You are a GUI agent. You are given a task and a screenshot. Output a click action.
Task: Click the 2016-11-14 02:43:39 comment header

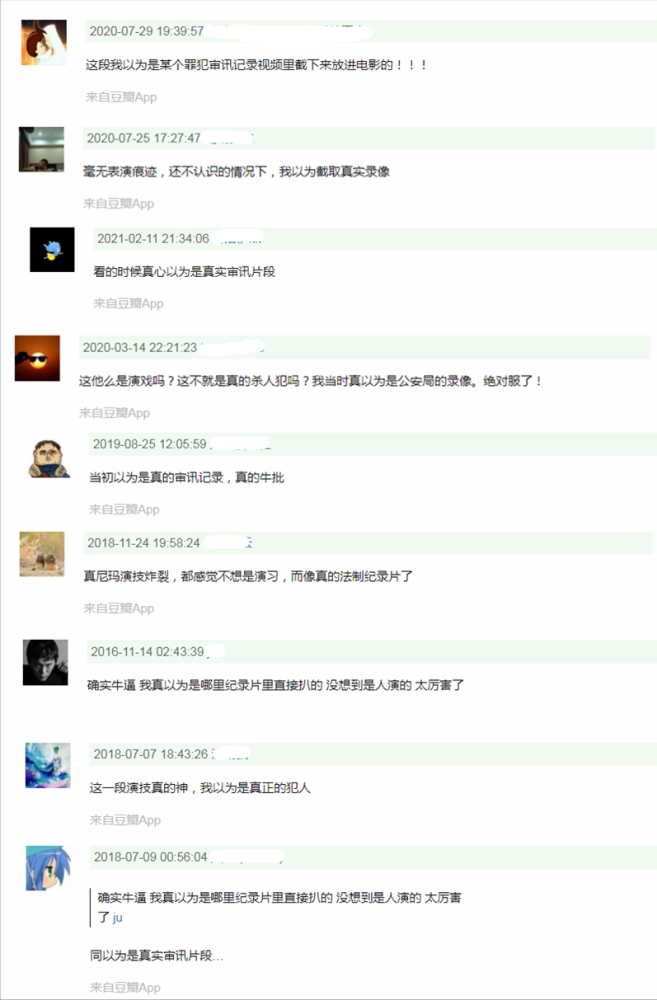(x=371, y=652)
